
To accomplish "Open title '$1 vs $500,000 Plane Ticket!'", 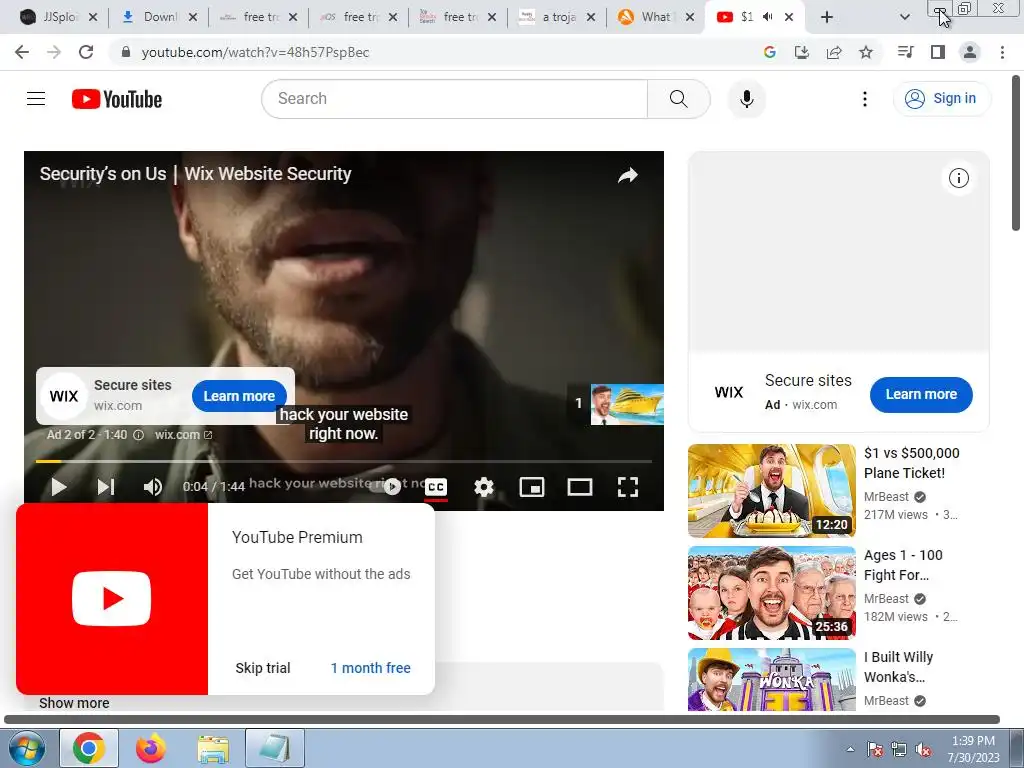I will point(912,463).
